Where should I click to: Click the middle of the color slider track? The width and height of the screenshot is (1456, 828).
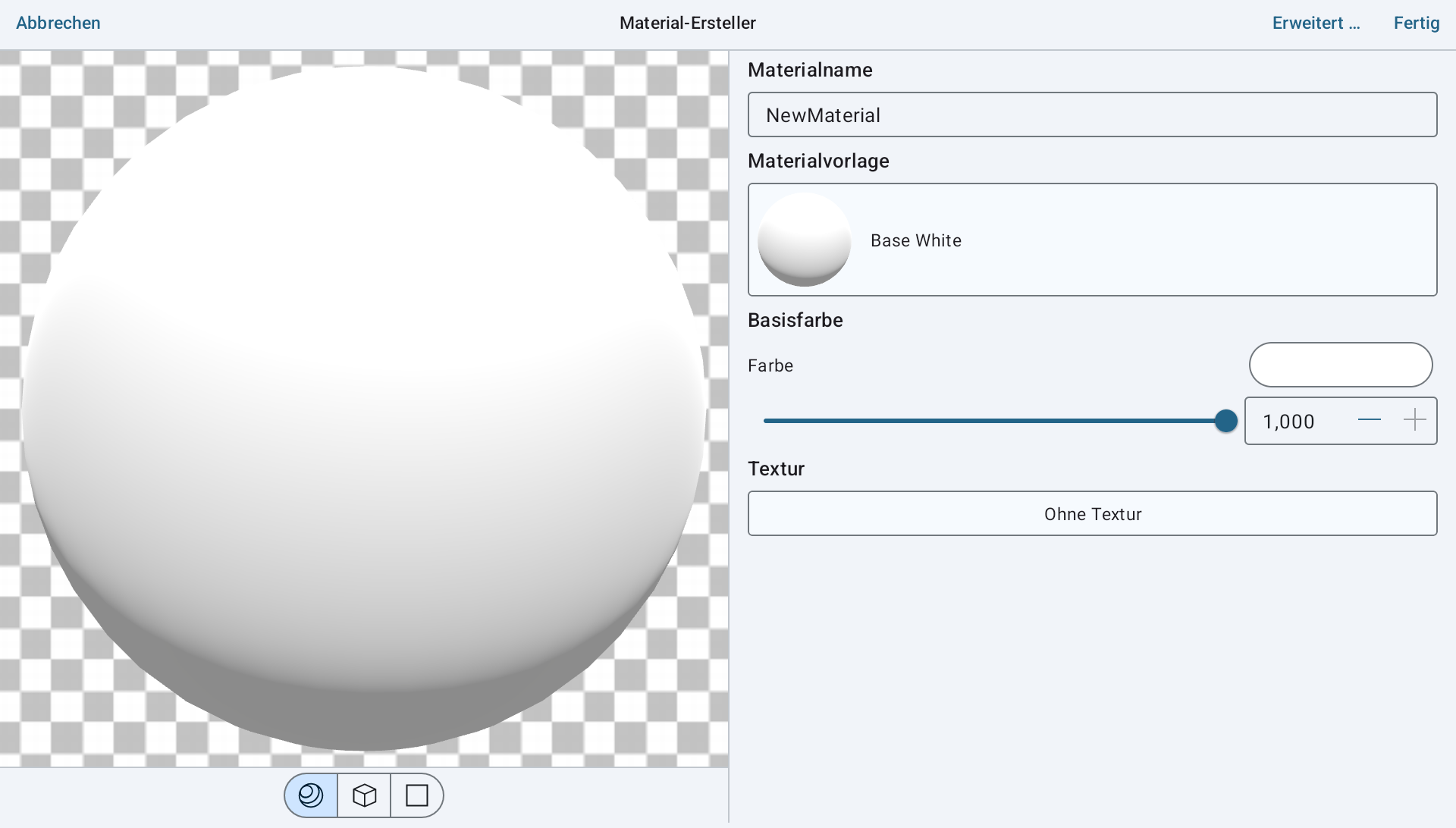coord(993,421)
